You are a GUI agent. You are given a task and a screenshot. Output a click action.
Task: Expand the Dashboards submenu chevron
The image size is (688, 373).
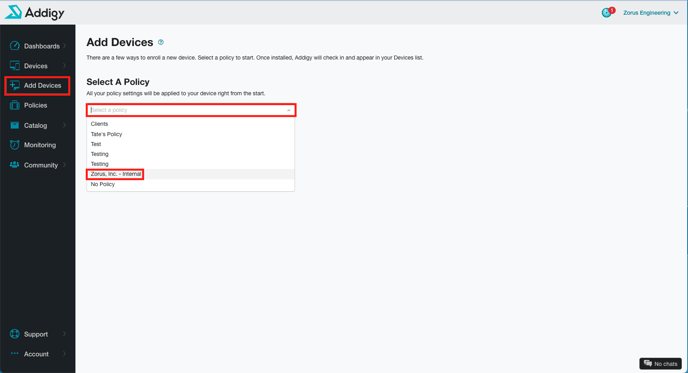[64, 46]
